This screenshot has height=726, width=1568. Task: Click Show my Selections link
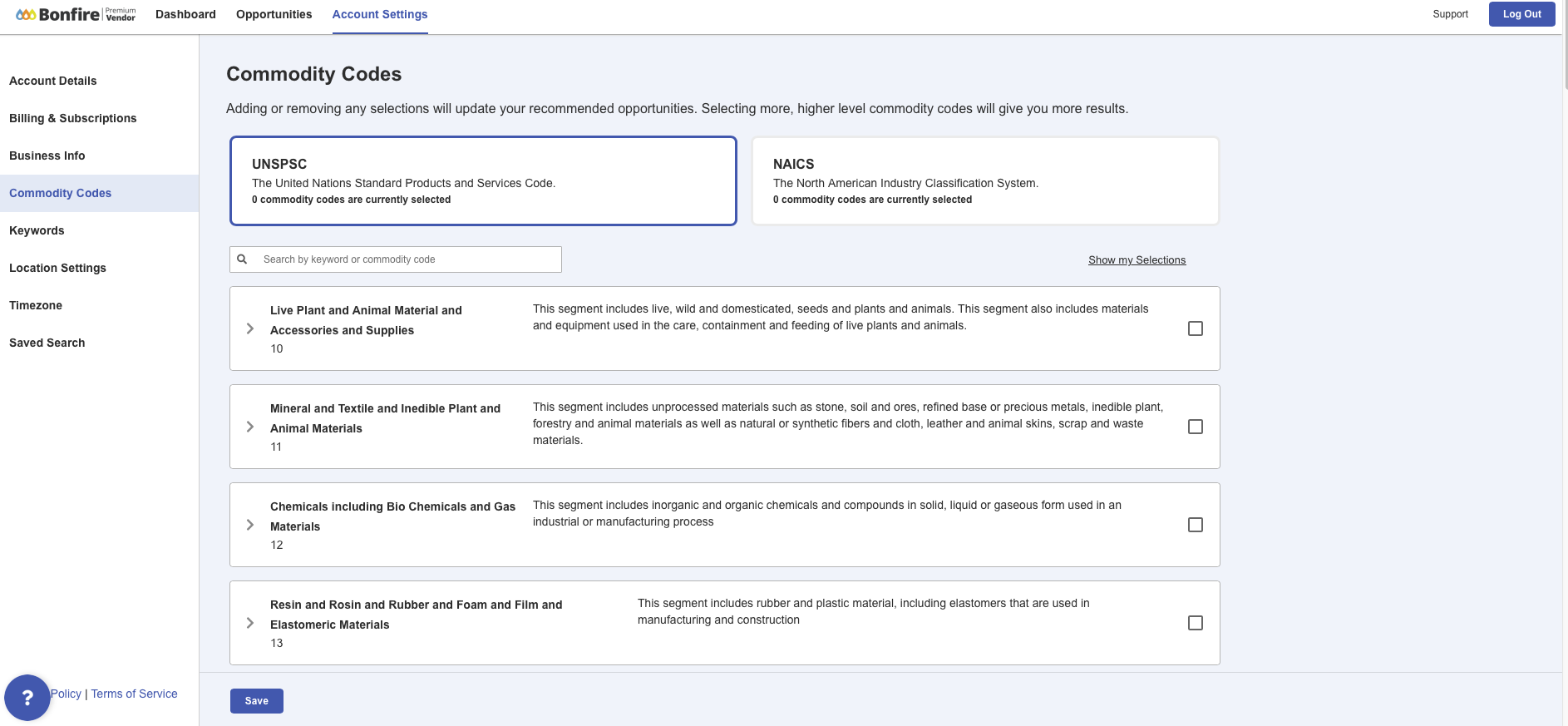1137,260
